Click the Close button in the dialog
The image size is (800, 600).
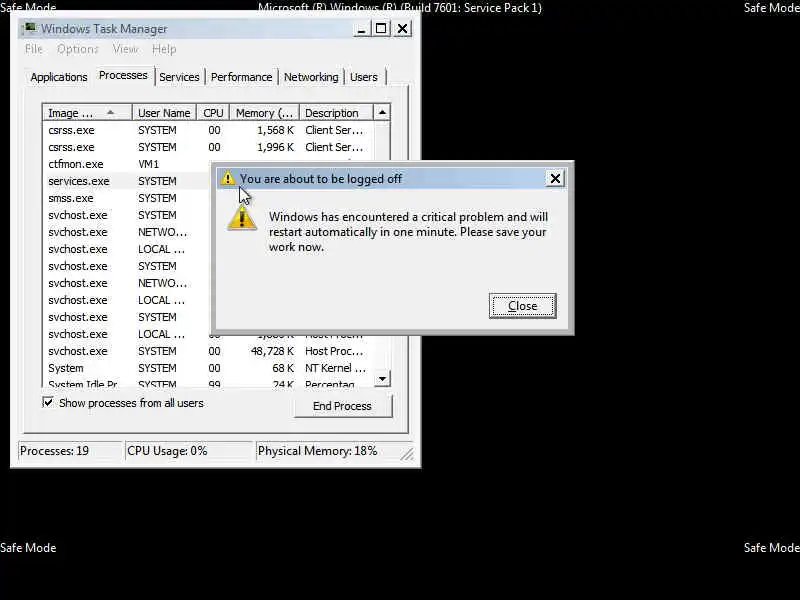point(522,306)
